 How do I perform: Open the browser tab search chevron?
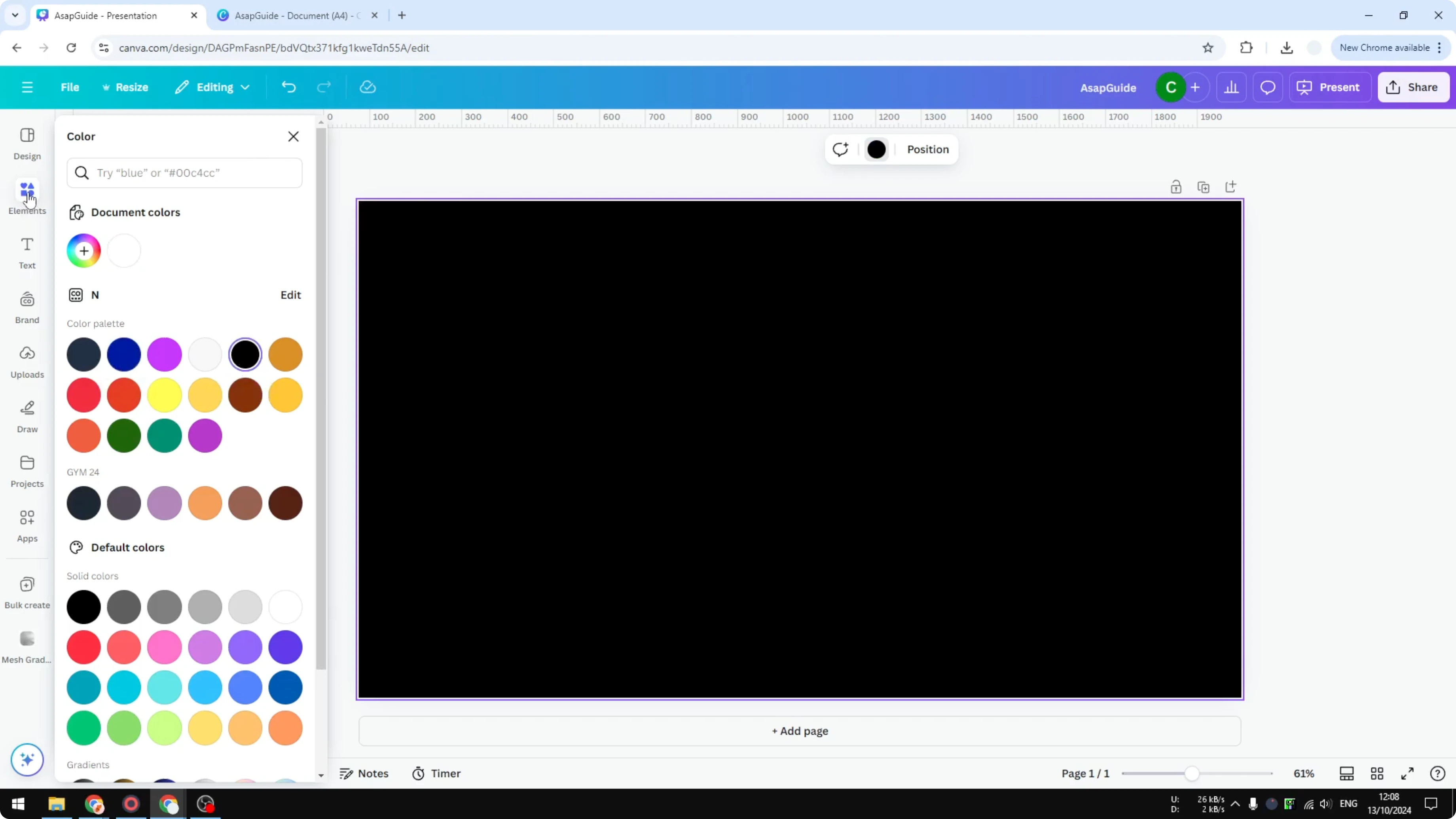pos(15,15)
